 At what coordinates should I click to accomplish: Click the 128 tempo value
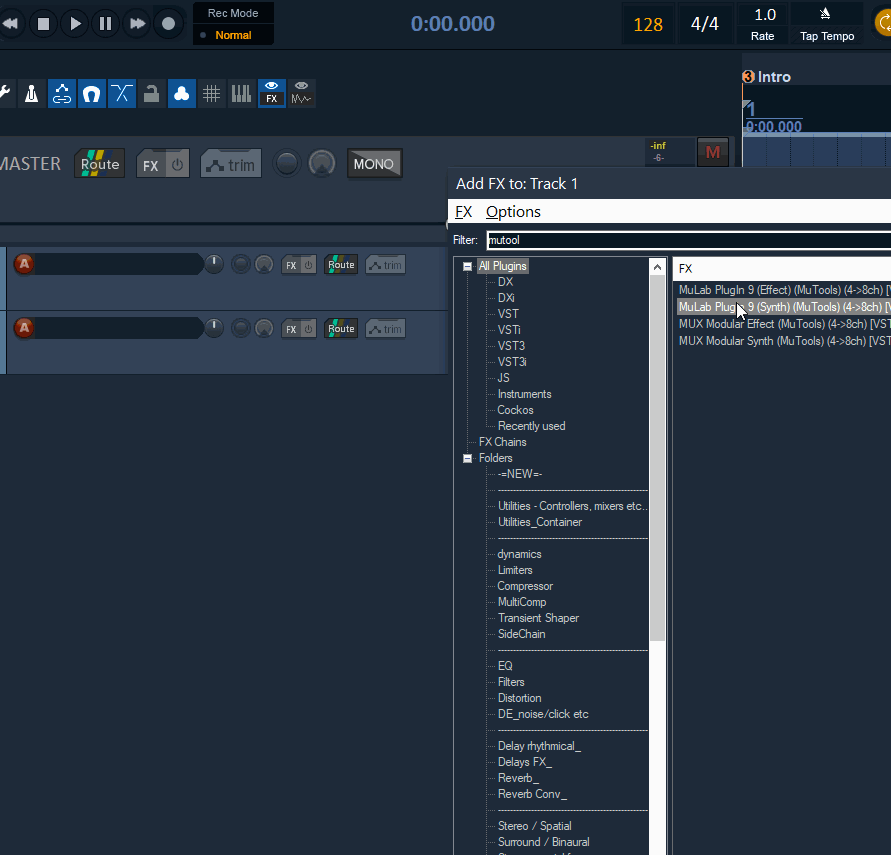coord(648,24)
